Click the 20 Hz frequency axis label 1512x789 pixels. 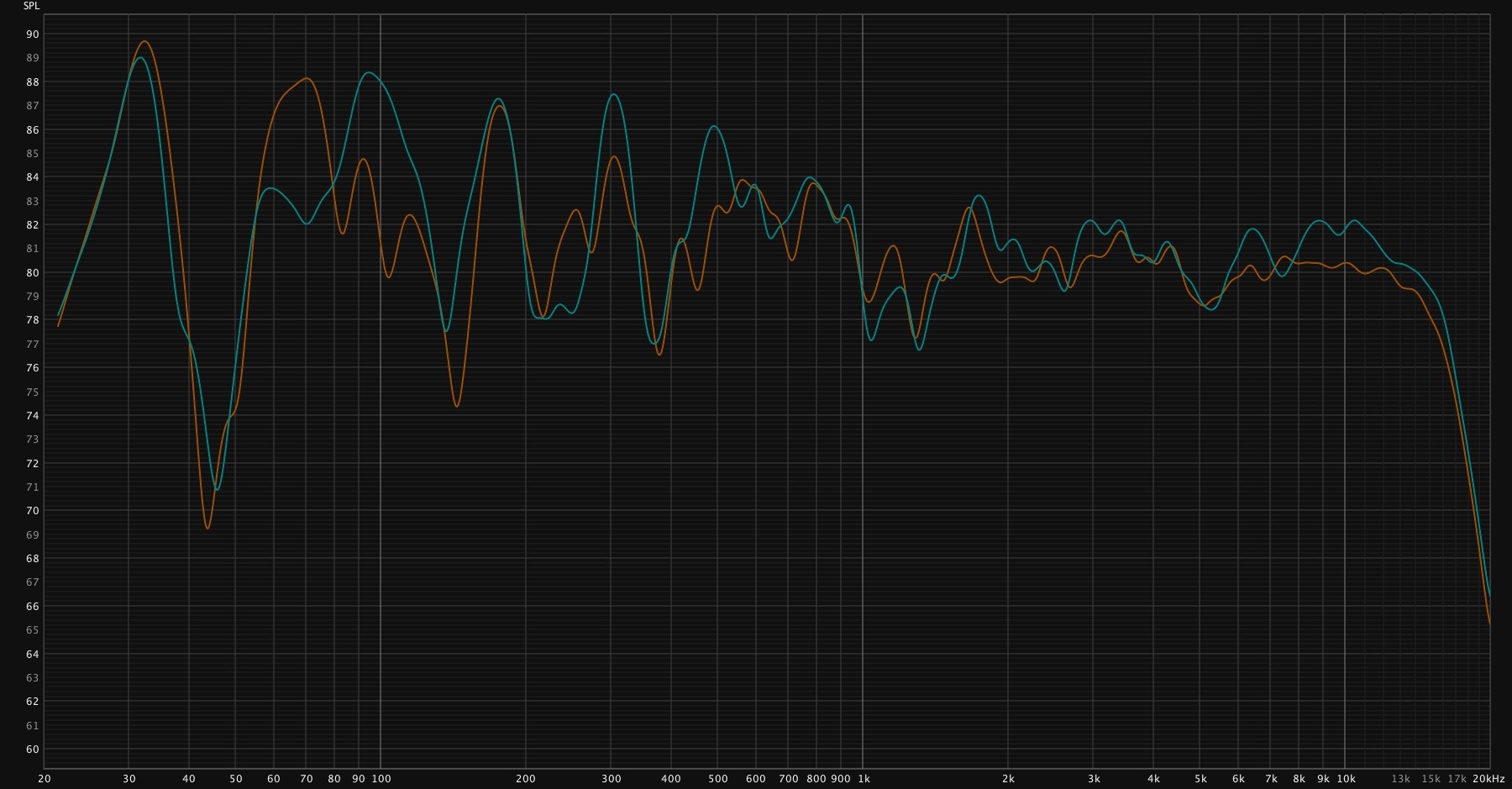click(x=45, y=779)
